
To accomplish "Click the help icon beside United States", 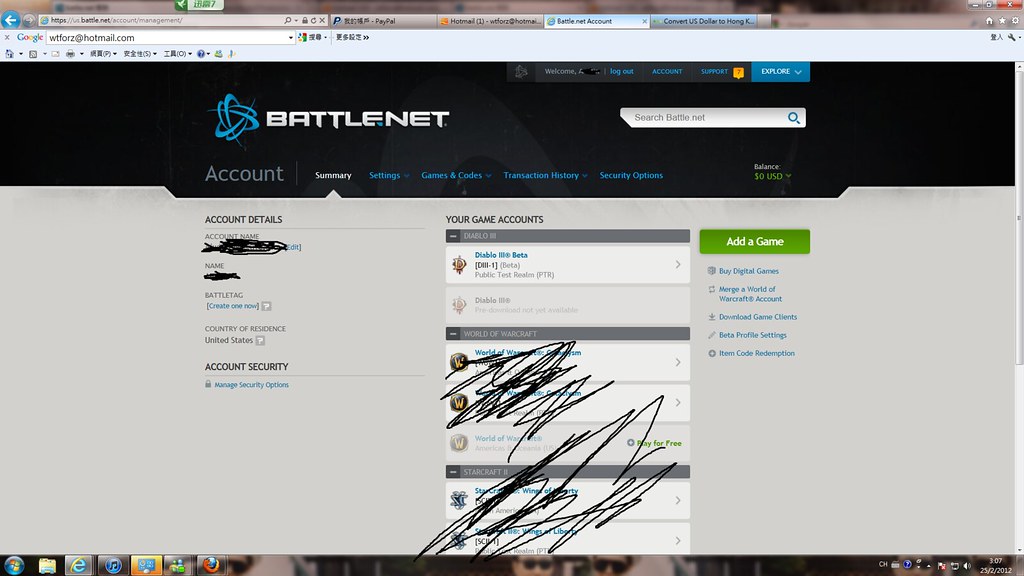I will tap(260, 340).
